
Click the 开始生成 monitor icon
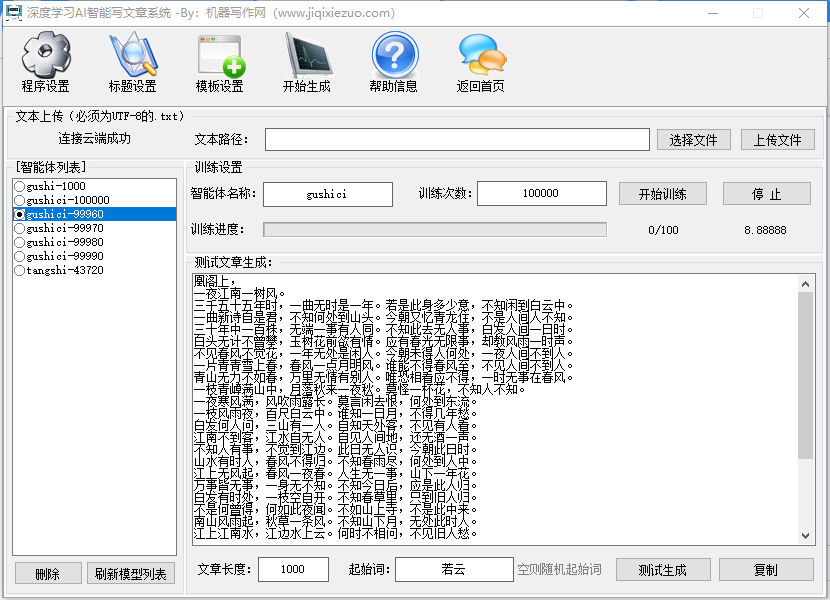[307, 56]
